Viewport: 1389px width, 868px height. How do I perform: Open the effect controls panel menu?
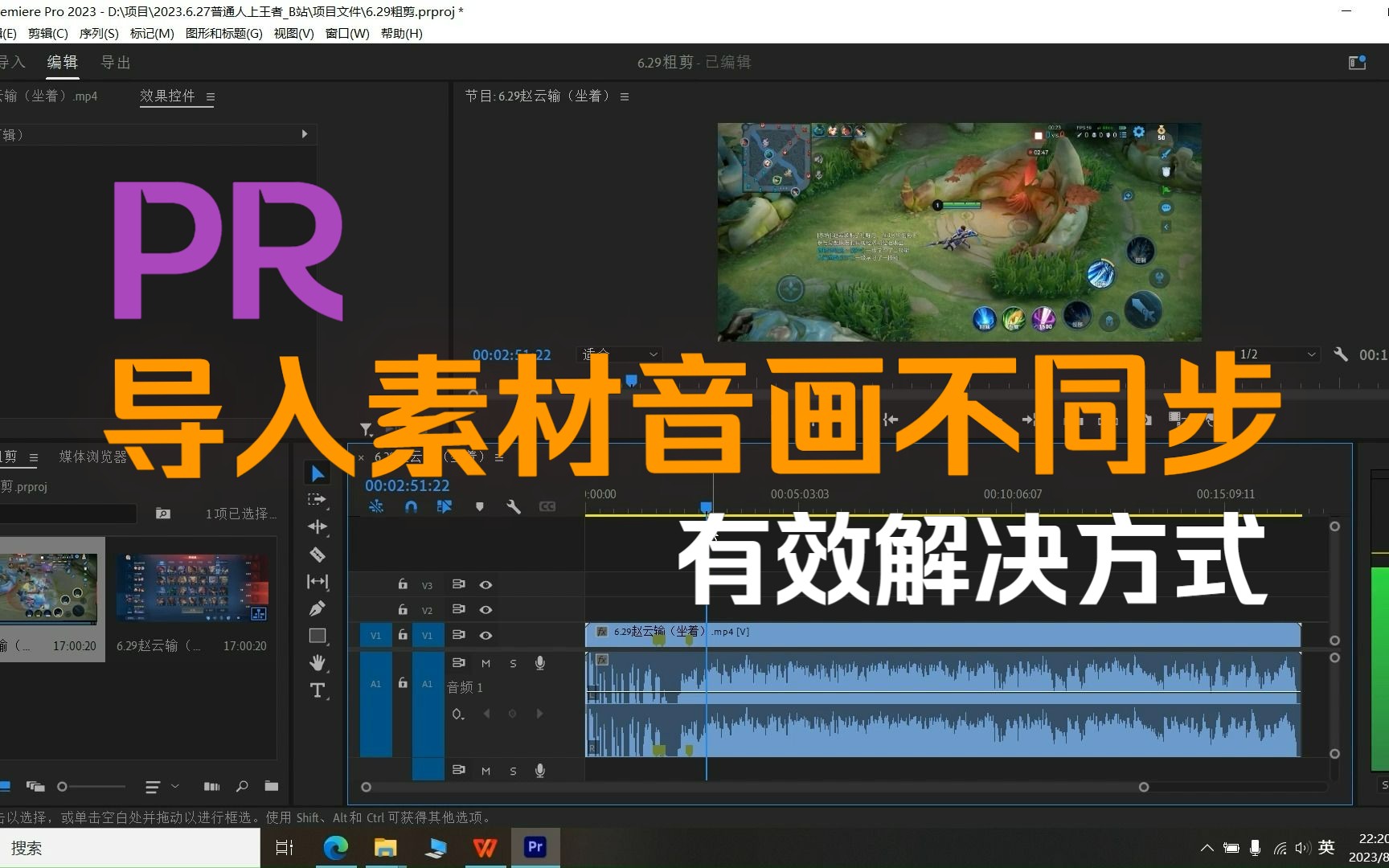[211, 97]
